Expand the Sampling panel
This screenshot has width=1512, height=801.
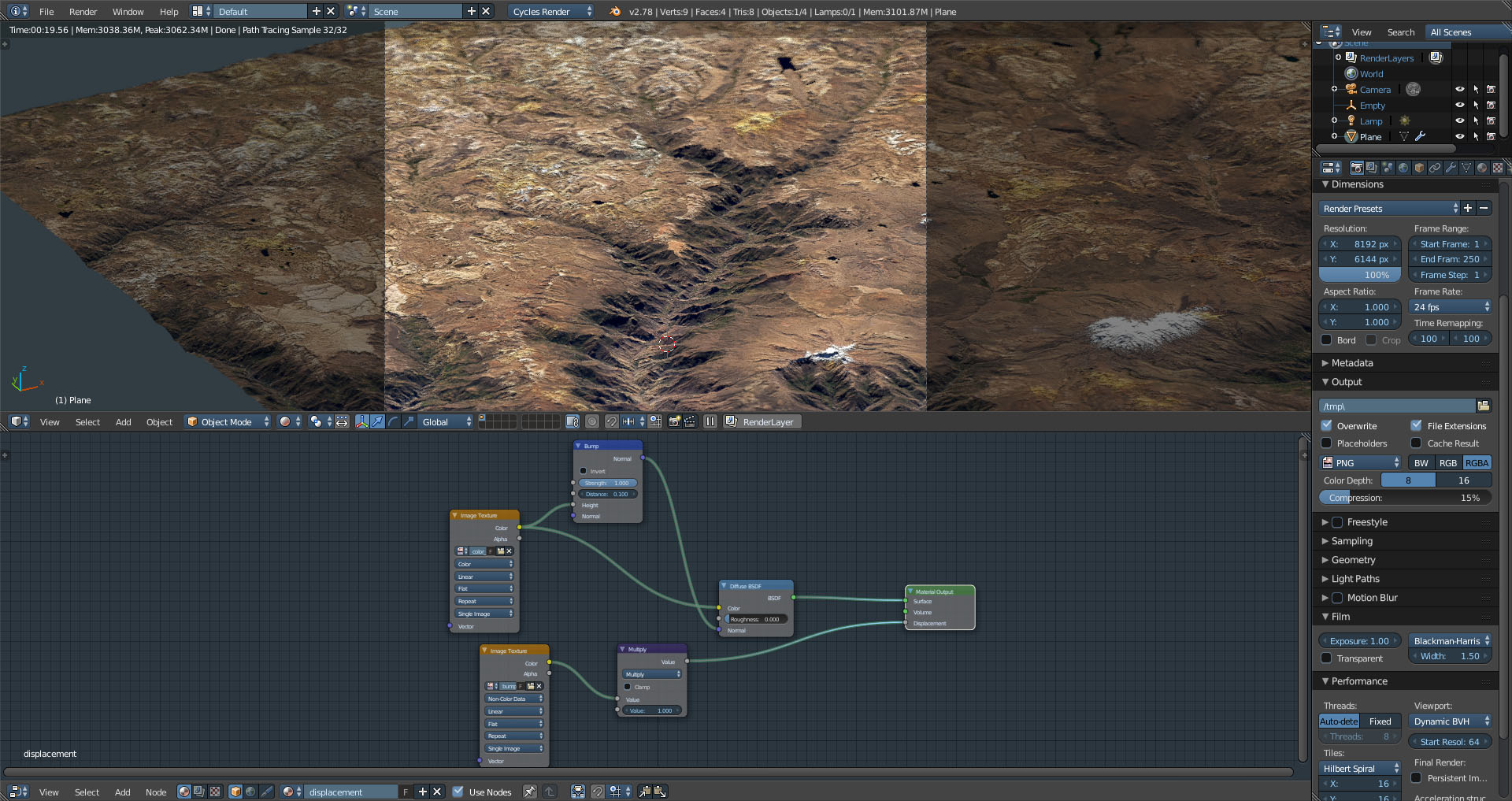click(1351, 541)
